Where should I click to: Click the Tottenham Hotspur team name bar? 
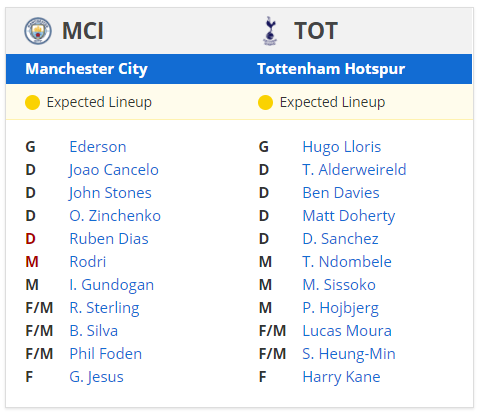click(x=331, y=69)
